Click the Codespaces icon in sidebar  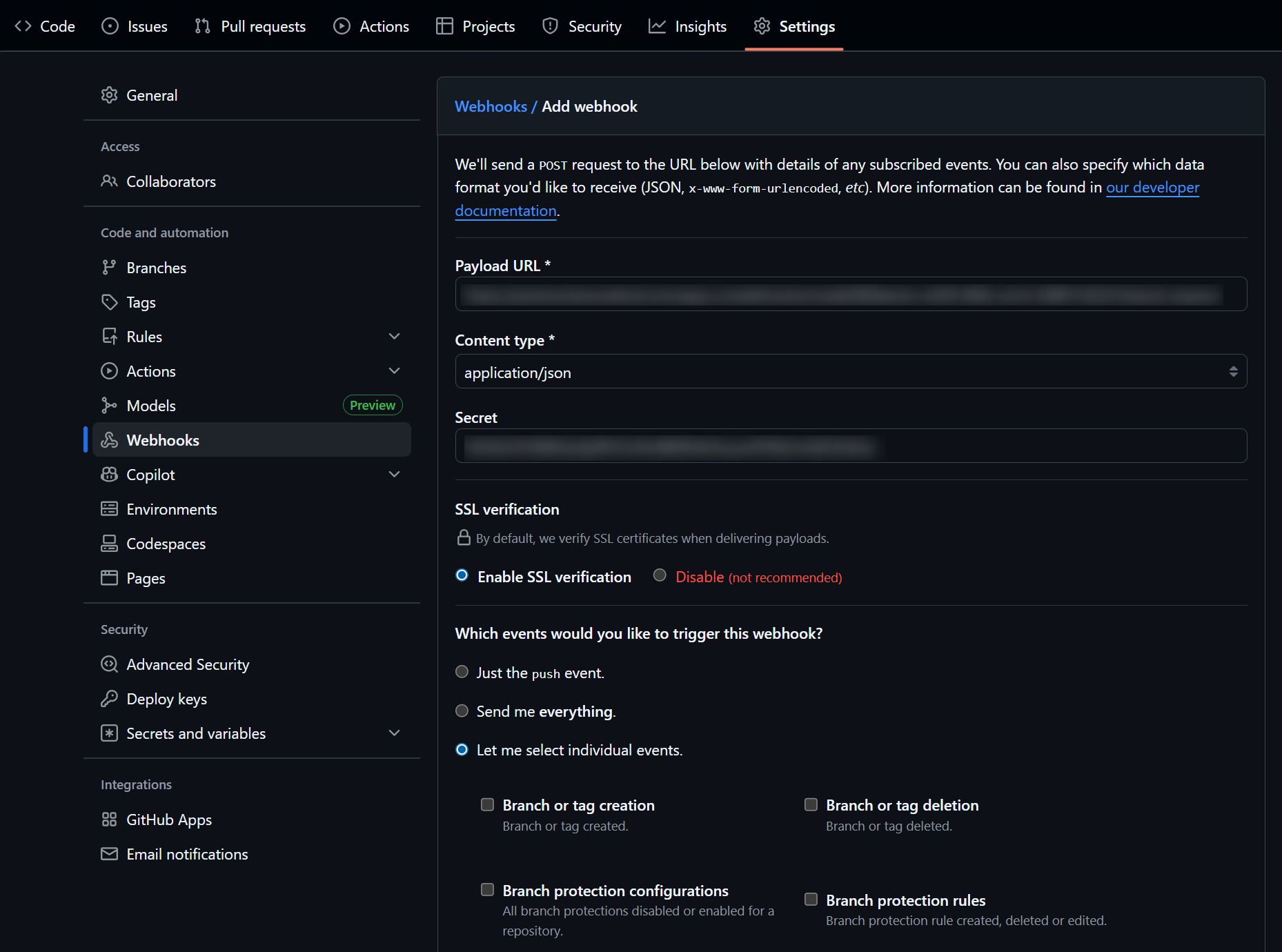click(109, 544)
